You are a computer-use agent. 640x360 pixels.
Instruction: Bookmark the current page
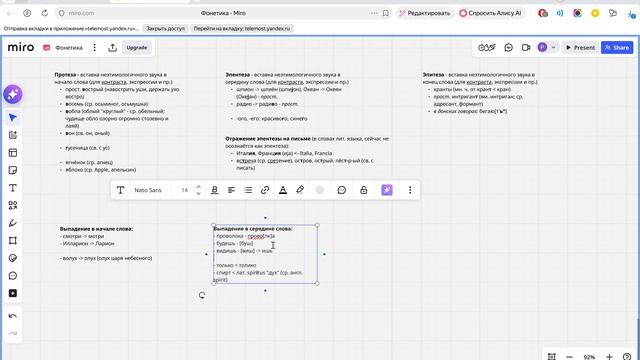point(385,13)
